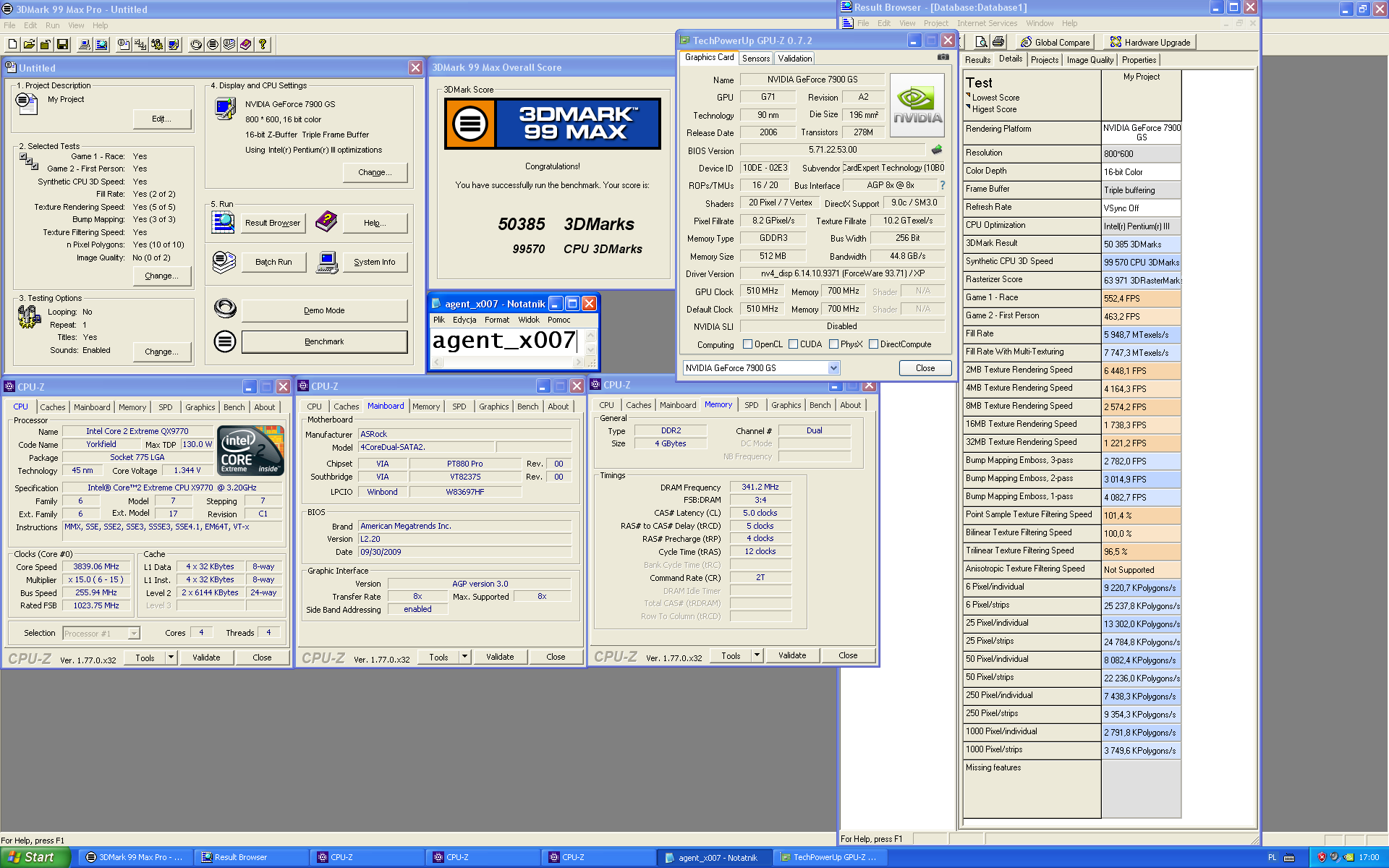Click Close button in GPU-Z window

(x=925, y=368)
